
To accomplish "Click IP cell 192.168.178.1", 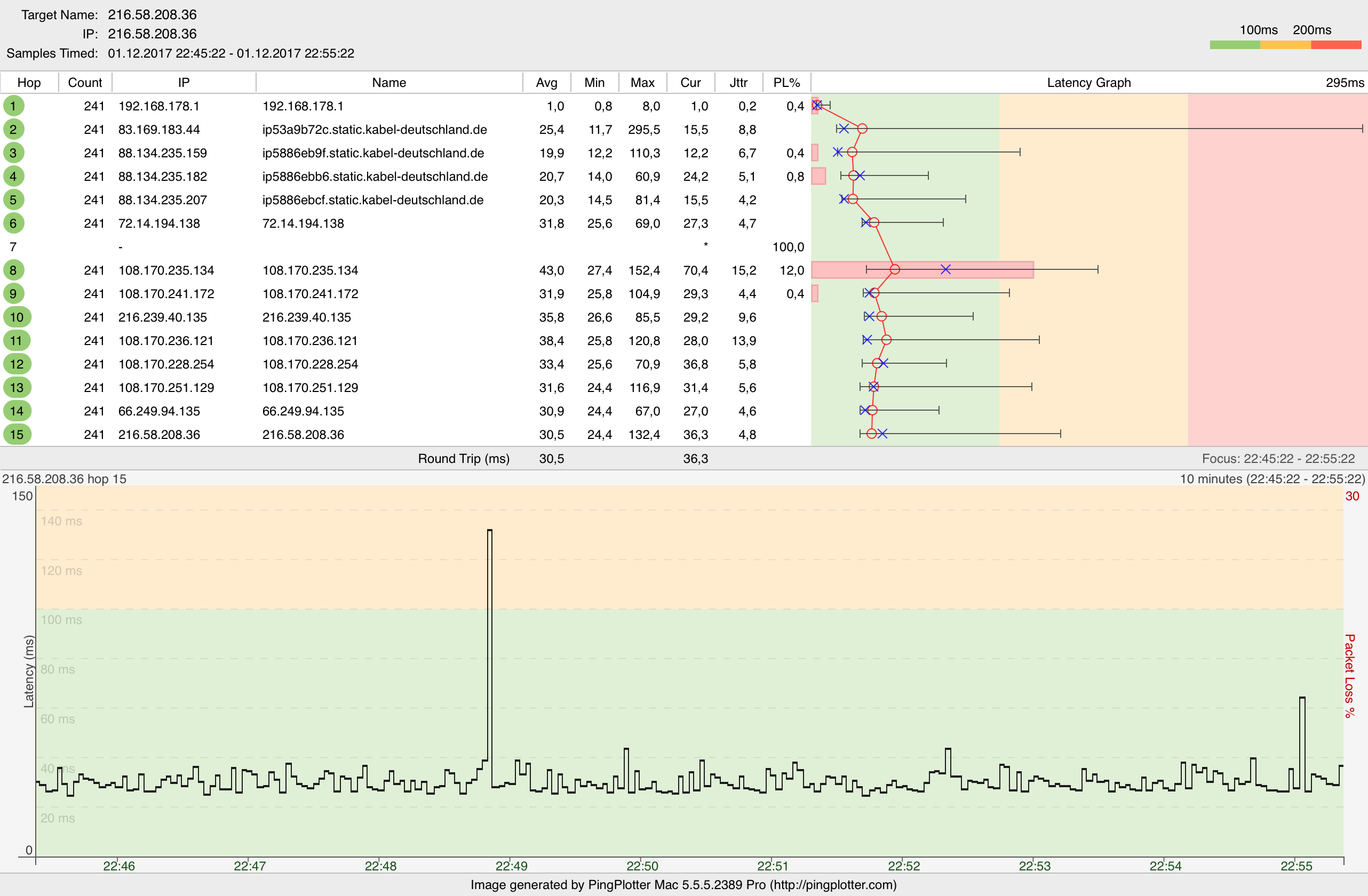I will [x=158, y=106].
